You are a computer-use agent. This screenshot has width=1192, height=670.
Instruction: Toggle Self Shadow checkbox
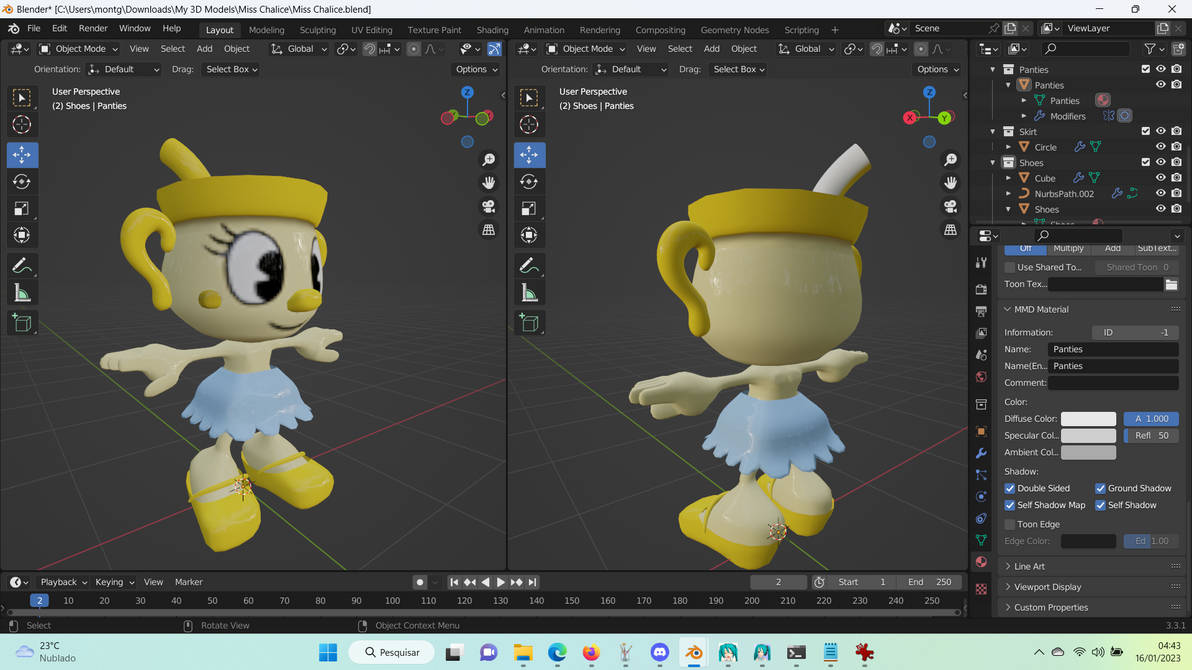point(1100,505)
